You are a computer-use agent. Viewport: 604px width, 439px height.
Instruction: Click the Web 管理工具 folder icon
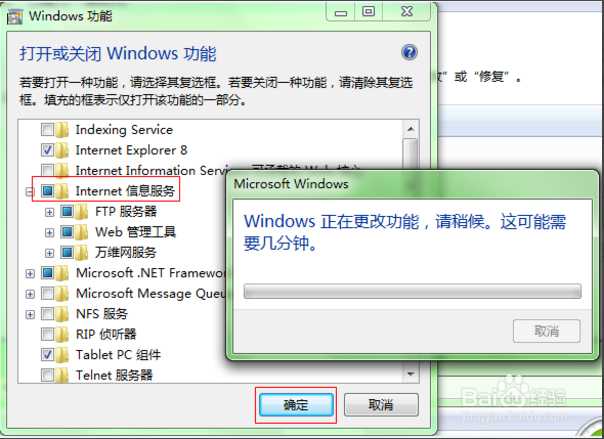tap(81, 232)
